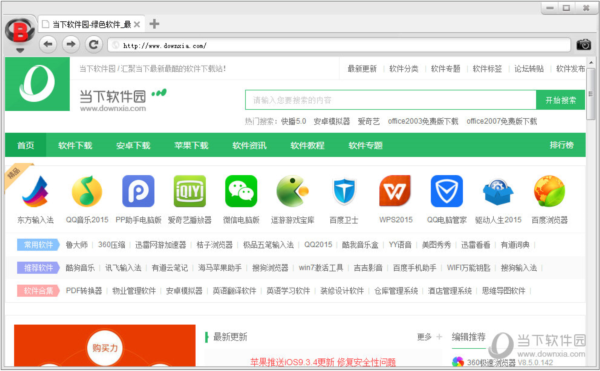Reload the page with refresh button

click(x=93, y=44)
